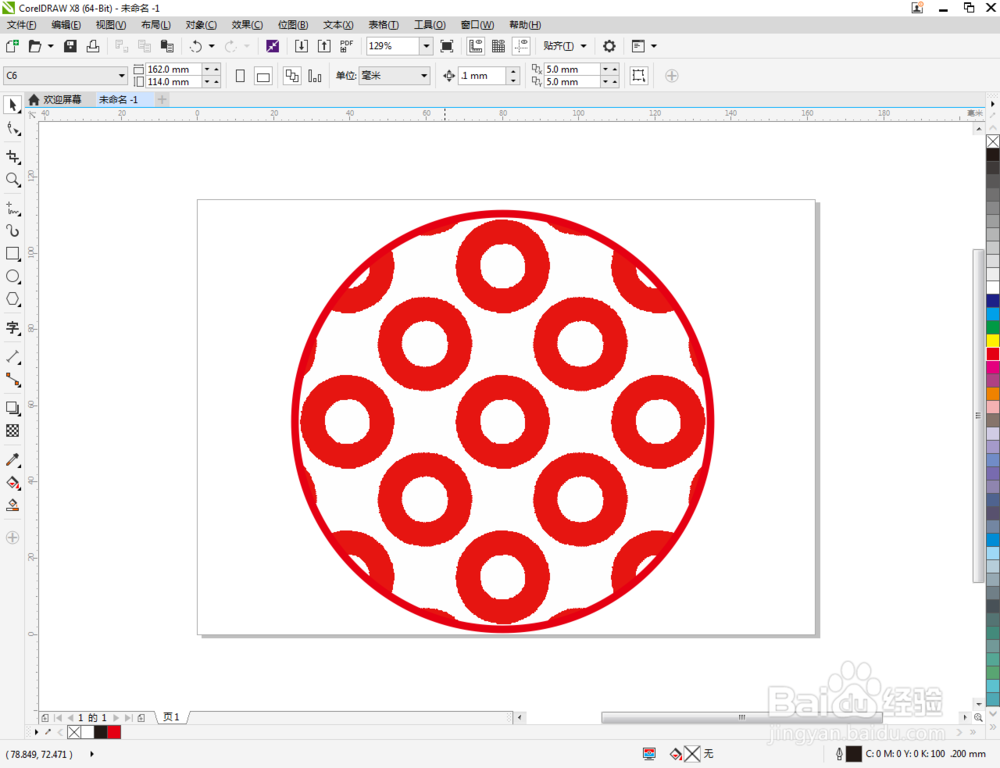Select the Rectangle tool
Screen dimensions: 1000x768
[x=12, y=253]
